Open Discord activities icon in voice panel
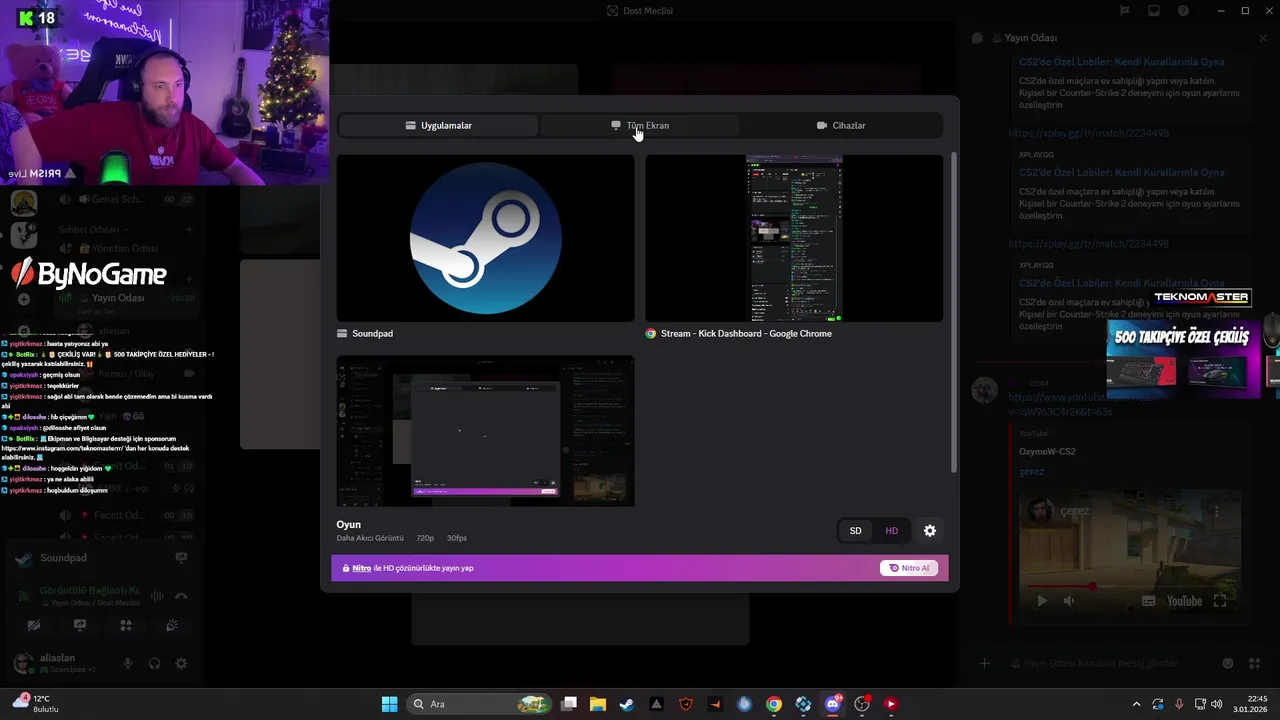 click(x=126, y=626)
